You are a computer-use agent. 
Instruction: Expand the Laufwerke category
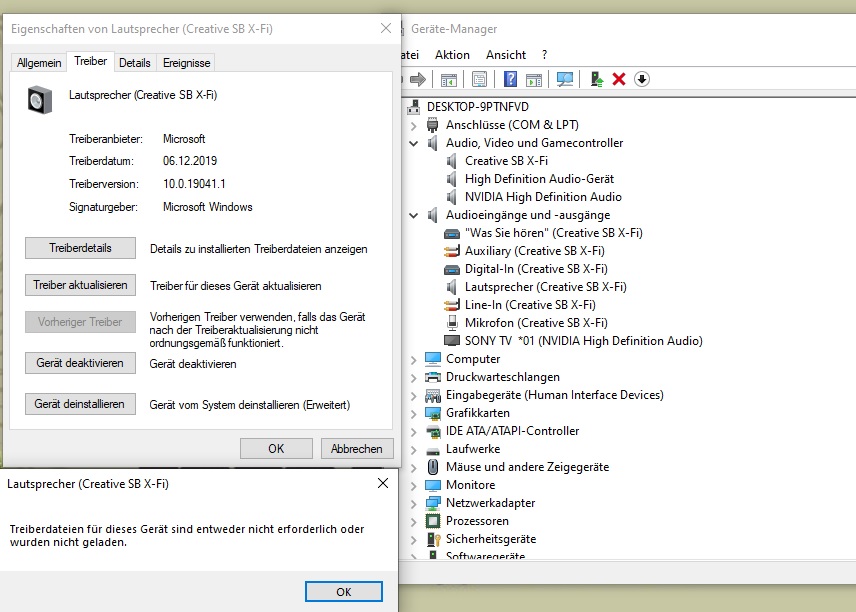(414, 450)
